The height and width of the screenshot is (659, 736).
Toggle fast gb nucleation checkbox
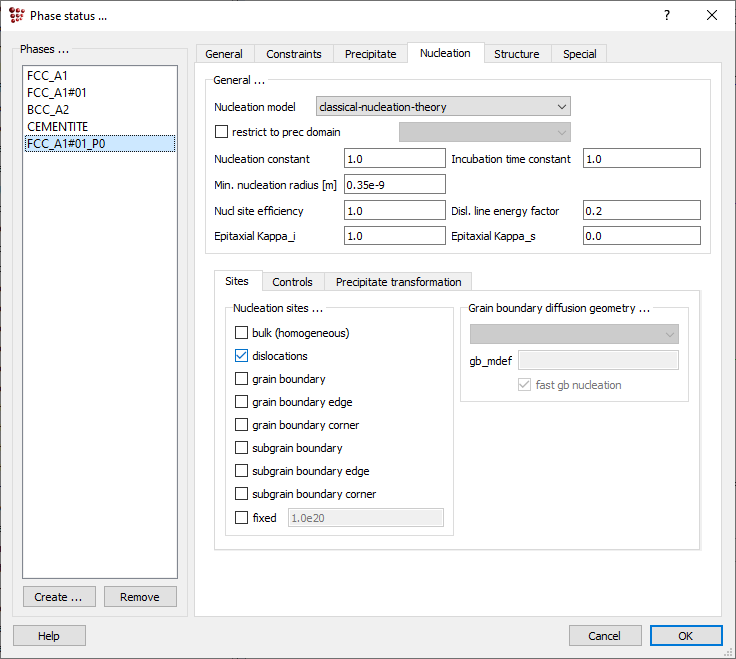coord(524,385)
